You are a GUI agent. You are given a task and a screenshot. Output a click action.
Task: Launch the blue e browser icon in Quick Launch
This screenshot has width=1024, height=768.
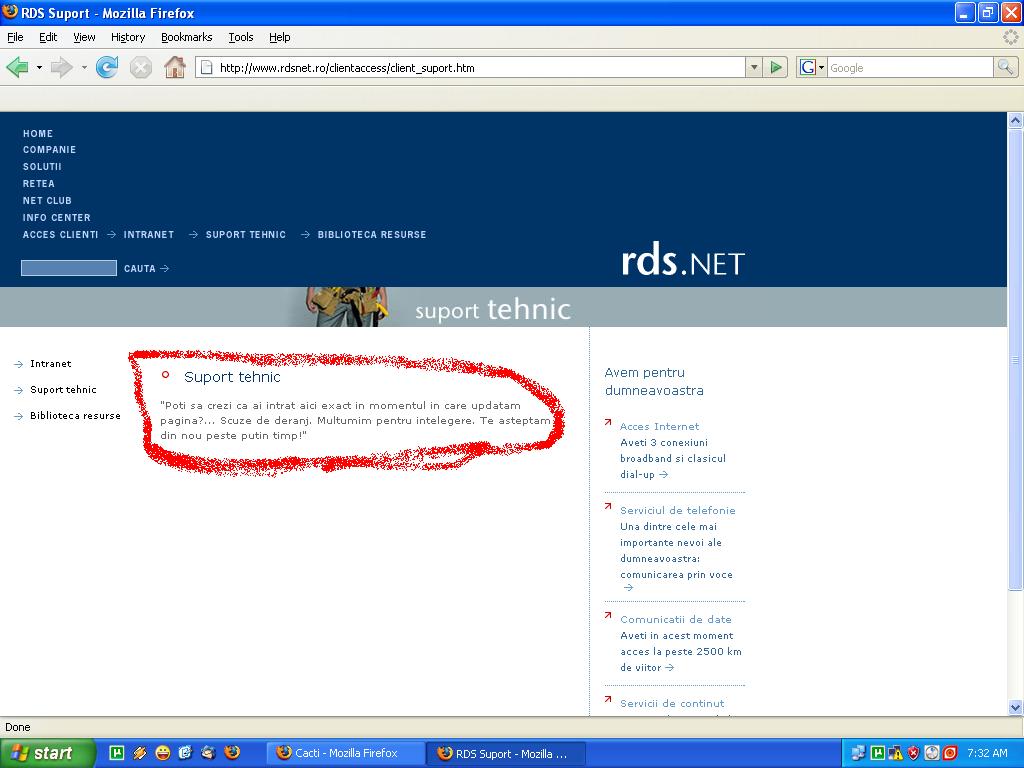(x=185, y=753)
